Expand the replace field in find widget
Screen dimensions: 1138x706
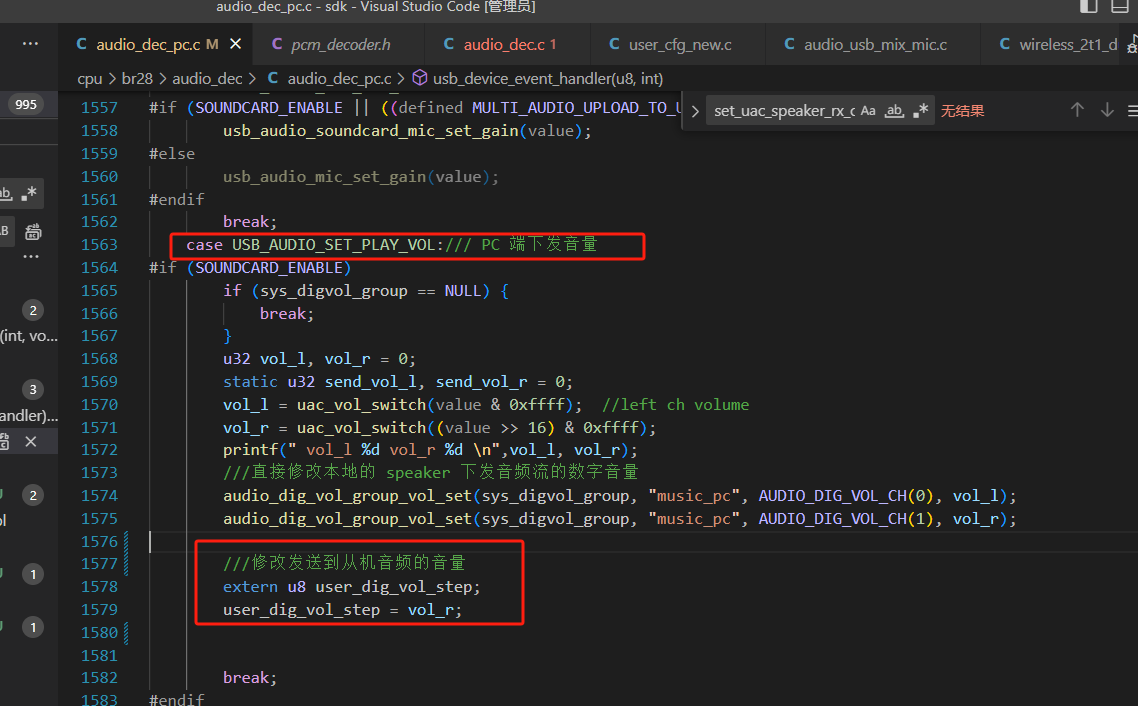(695, 111)
